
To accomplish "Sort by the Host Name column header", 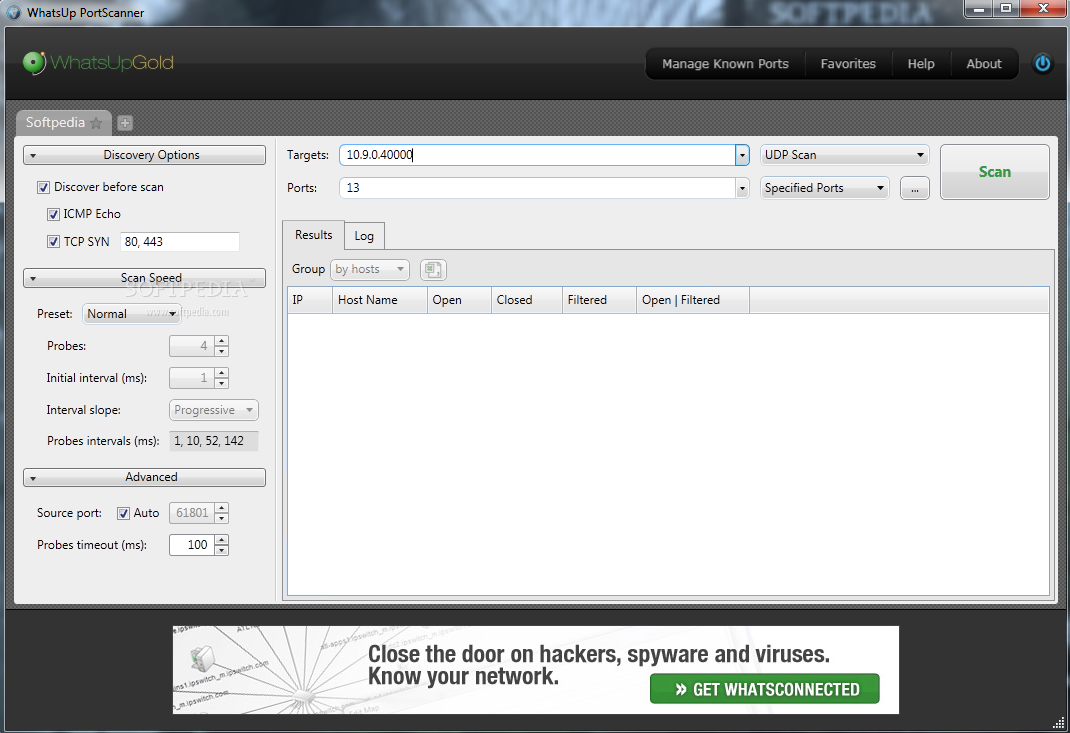I will coord(380,300).
